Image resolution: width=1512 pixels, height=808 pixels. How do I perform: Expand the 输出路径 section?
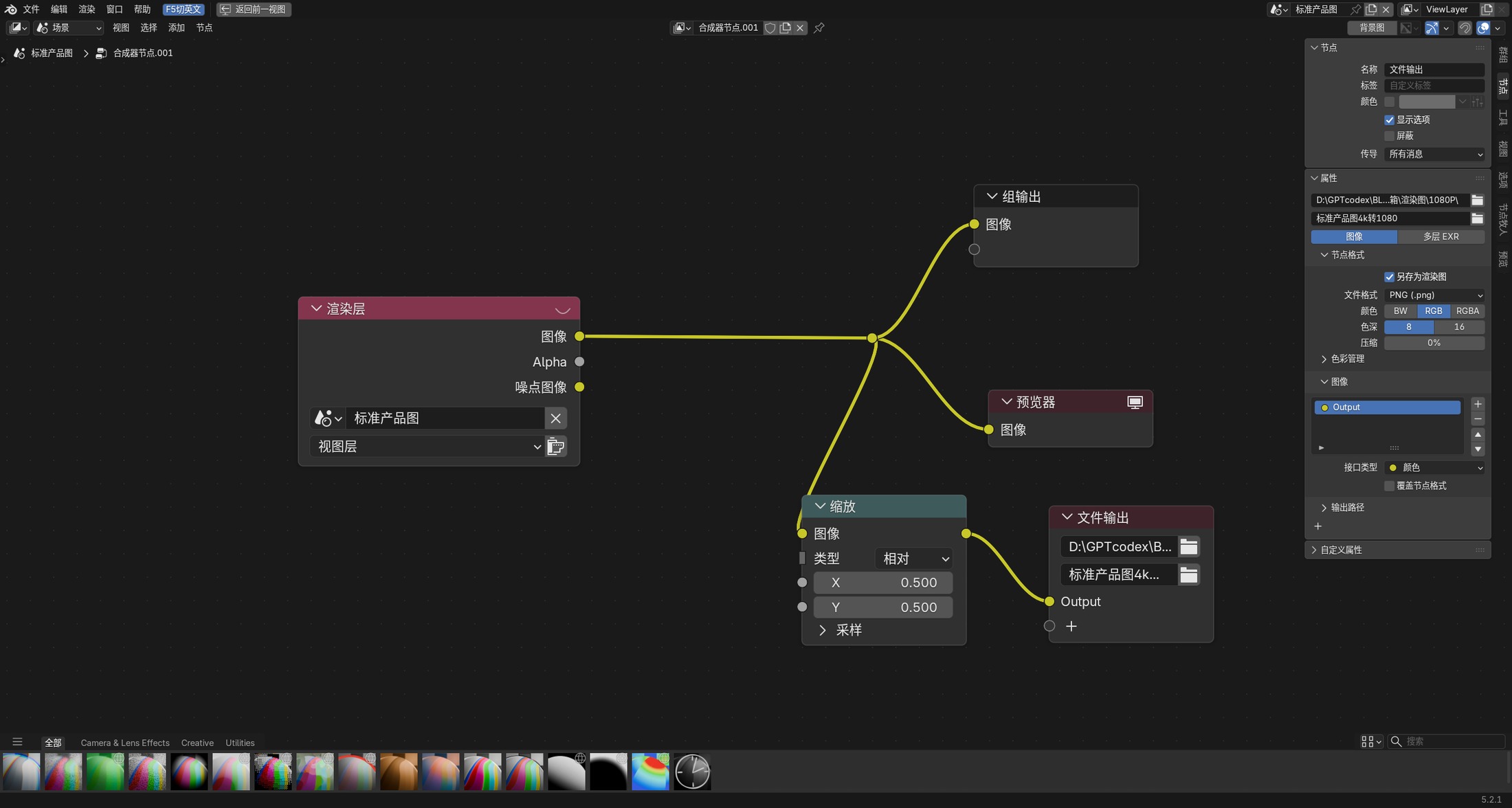(x=1346, y=507)
